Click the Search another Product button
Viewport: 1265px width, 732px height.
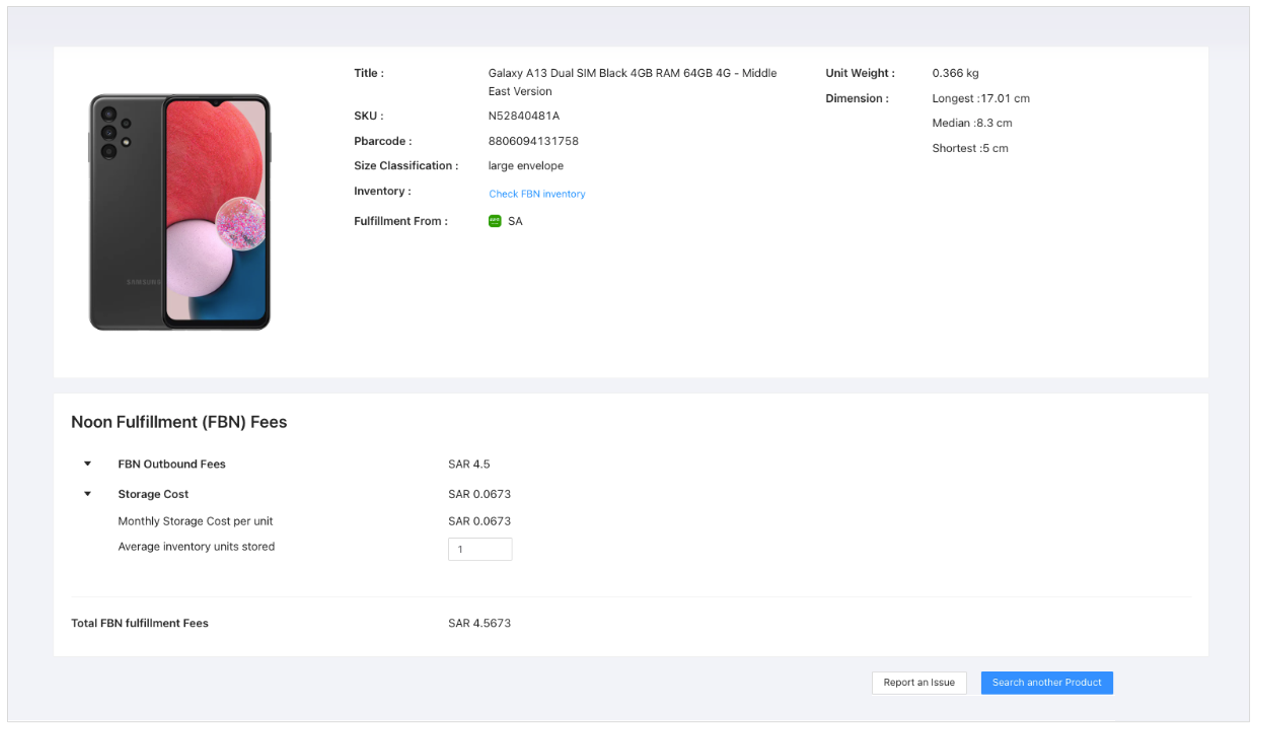point(1046,683)
